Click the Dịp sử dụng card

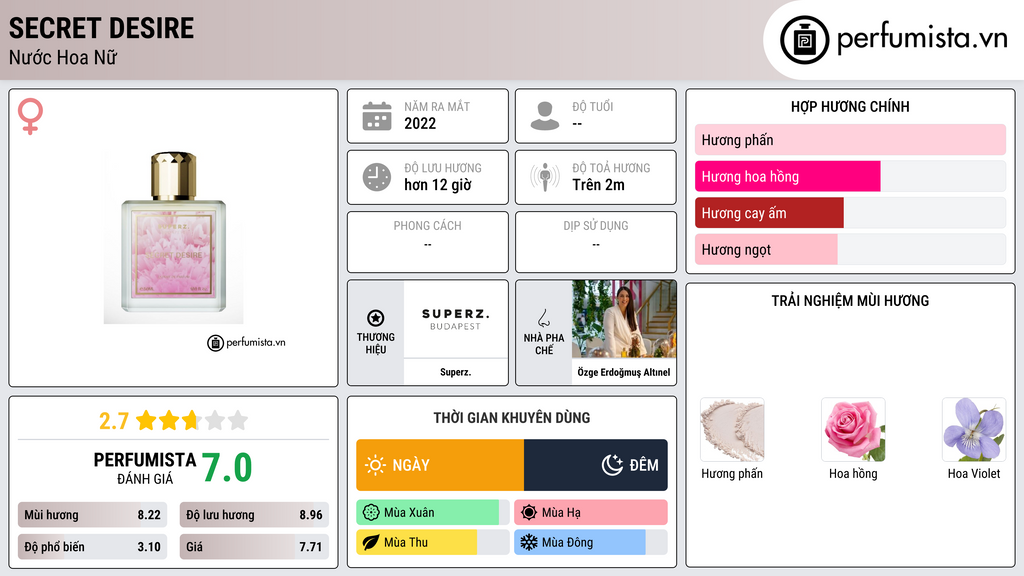pos(596,242)
